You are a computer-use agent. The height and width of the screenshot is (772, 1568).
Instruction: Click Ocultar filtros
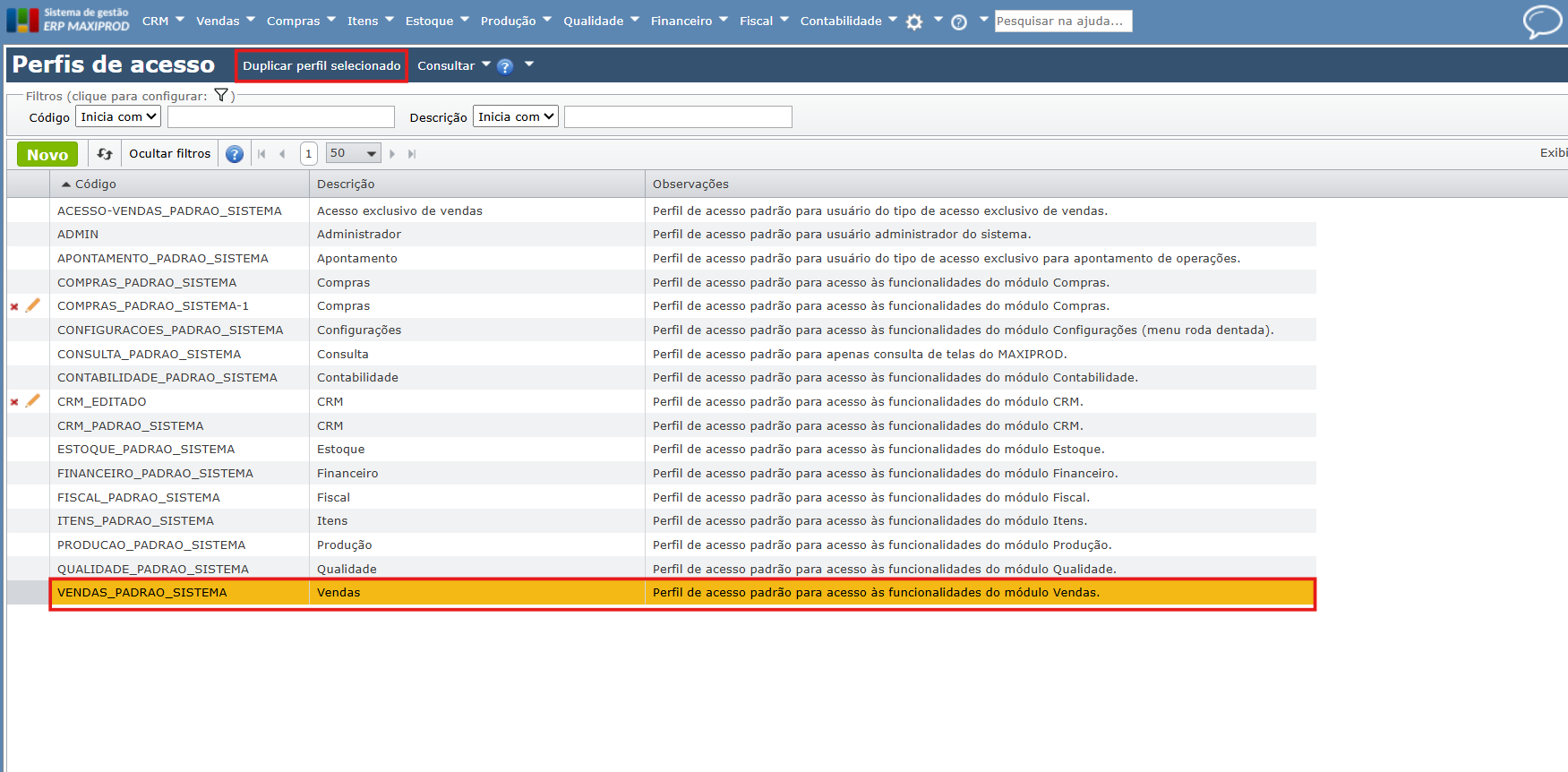[169, 153]
